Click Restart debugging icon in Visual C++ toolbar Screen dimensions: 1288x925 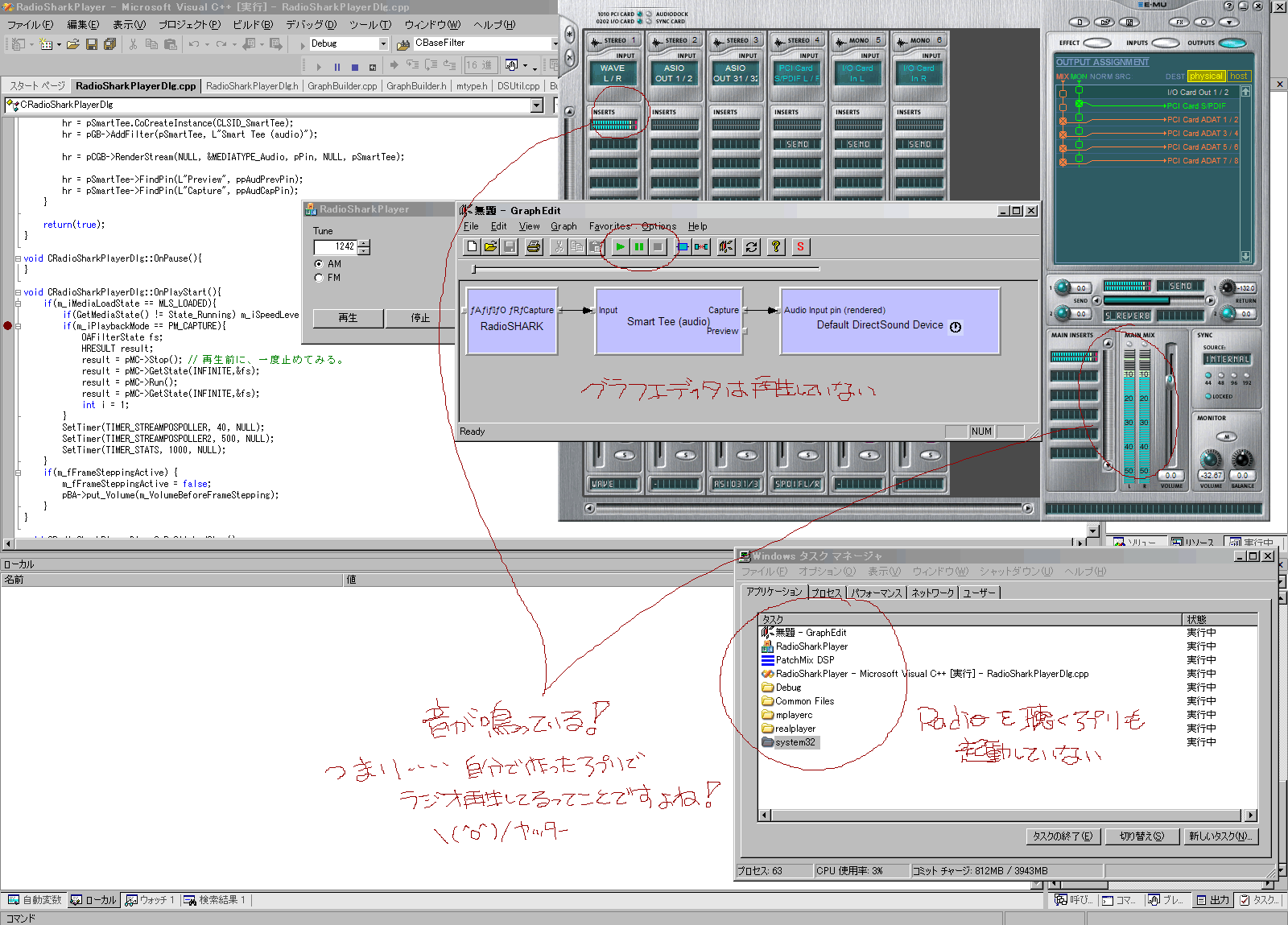373,67
